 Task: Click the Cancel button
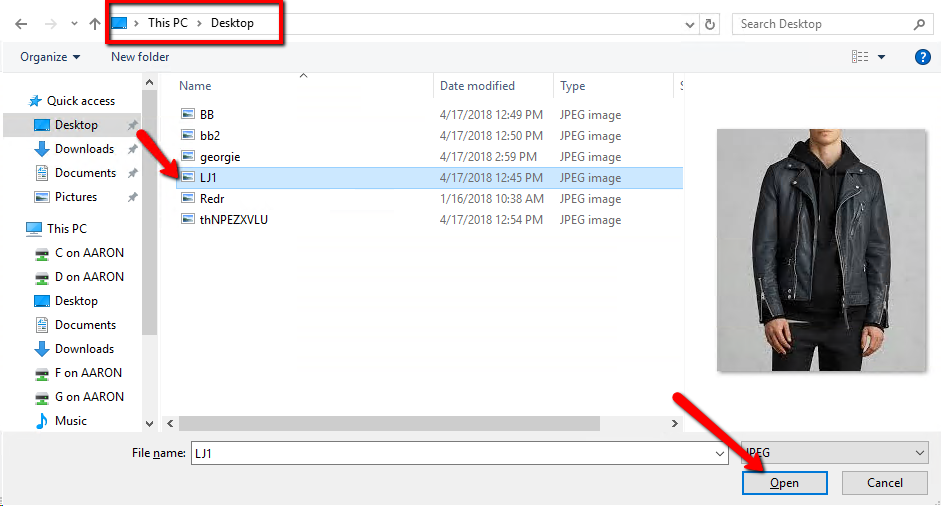(x=884, y=483)
